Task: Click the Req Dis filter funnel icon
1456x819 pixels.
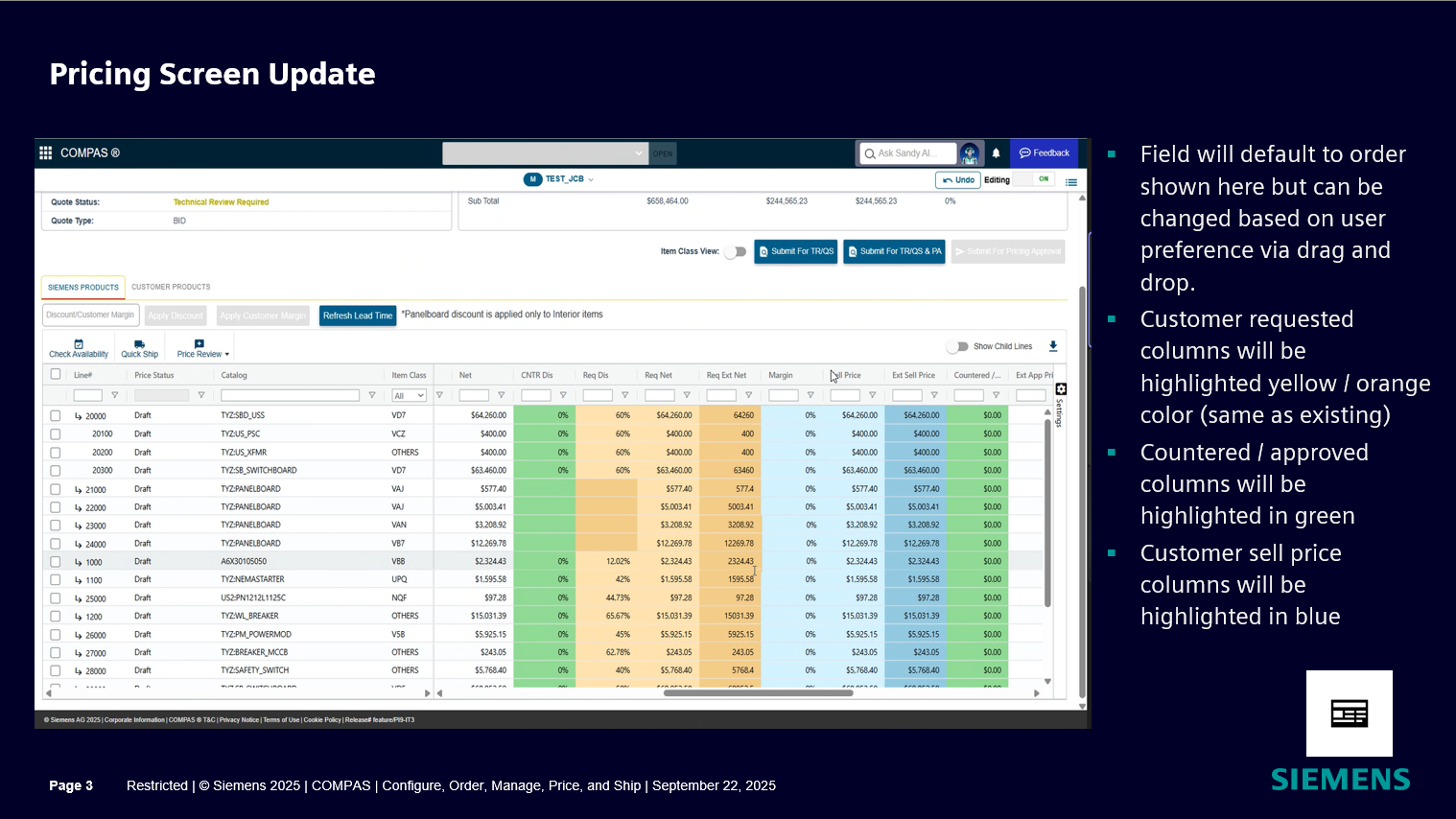Action: (x=624, y=395)
